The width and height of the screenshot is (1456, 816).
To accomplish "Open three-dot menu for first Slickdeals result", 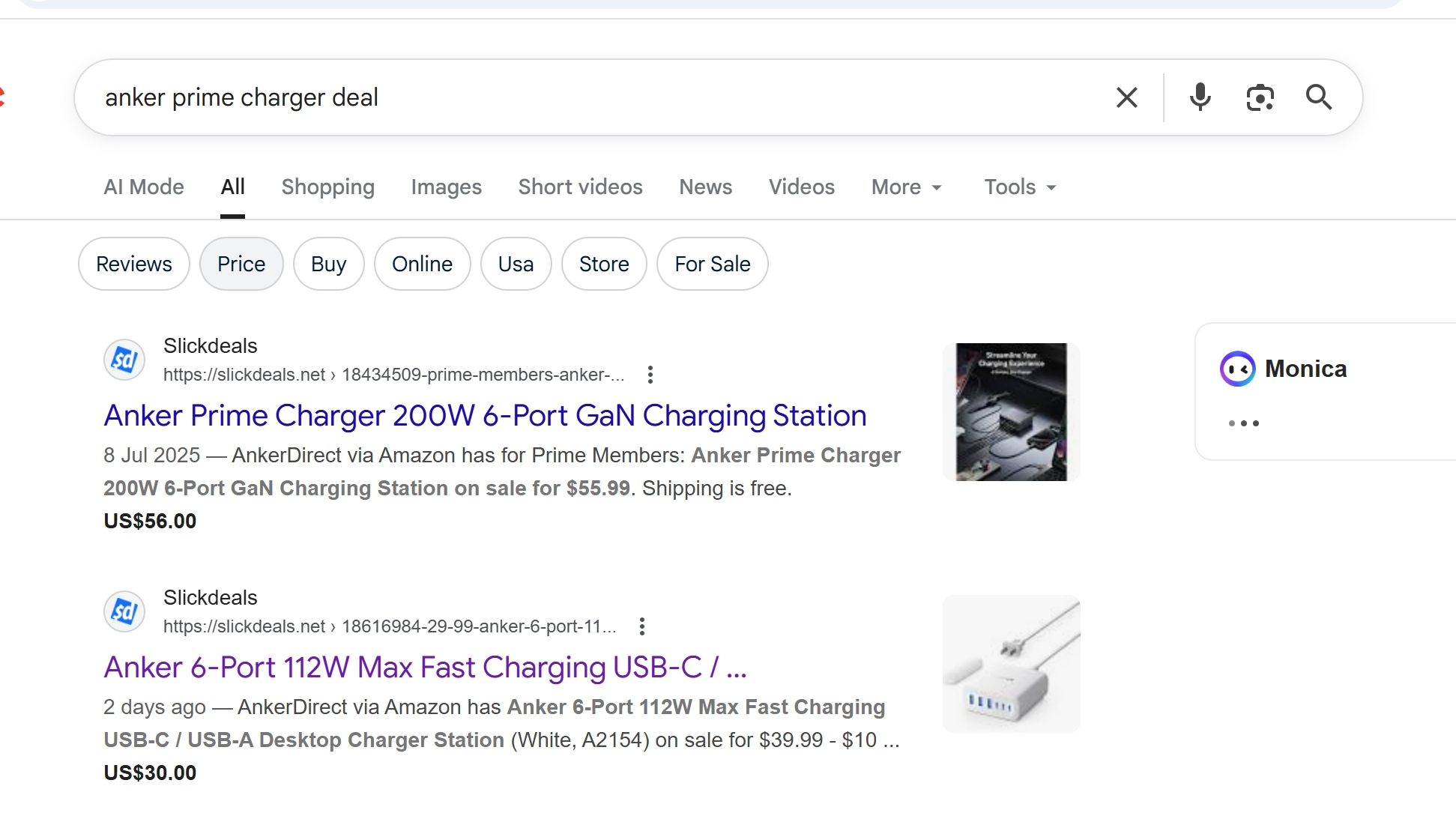I will (x=650, y=375).
